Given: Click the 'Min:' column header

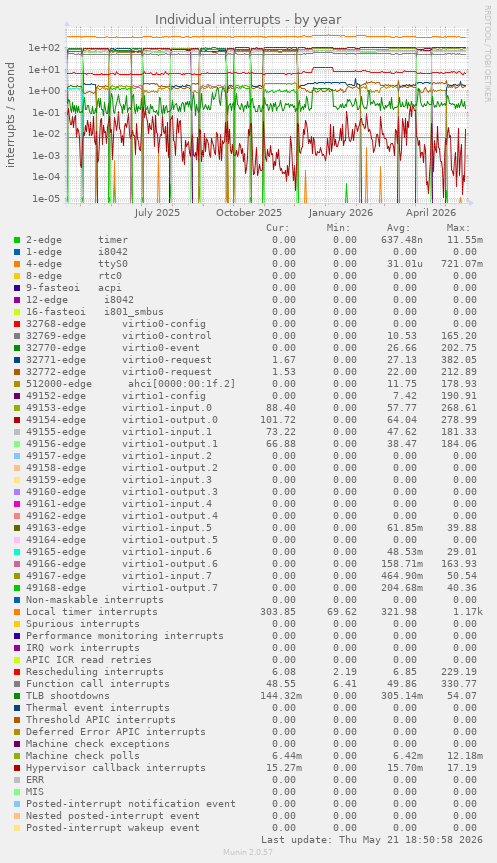Looking at the screenshot, I should coord(338,228).
